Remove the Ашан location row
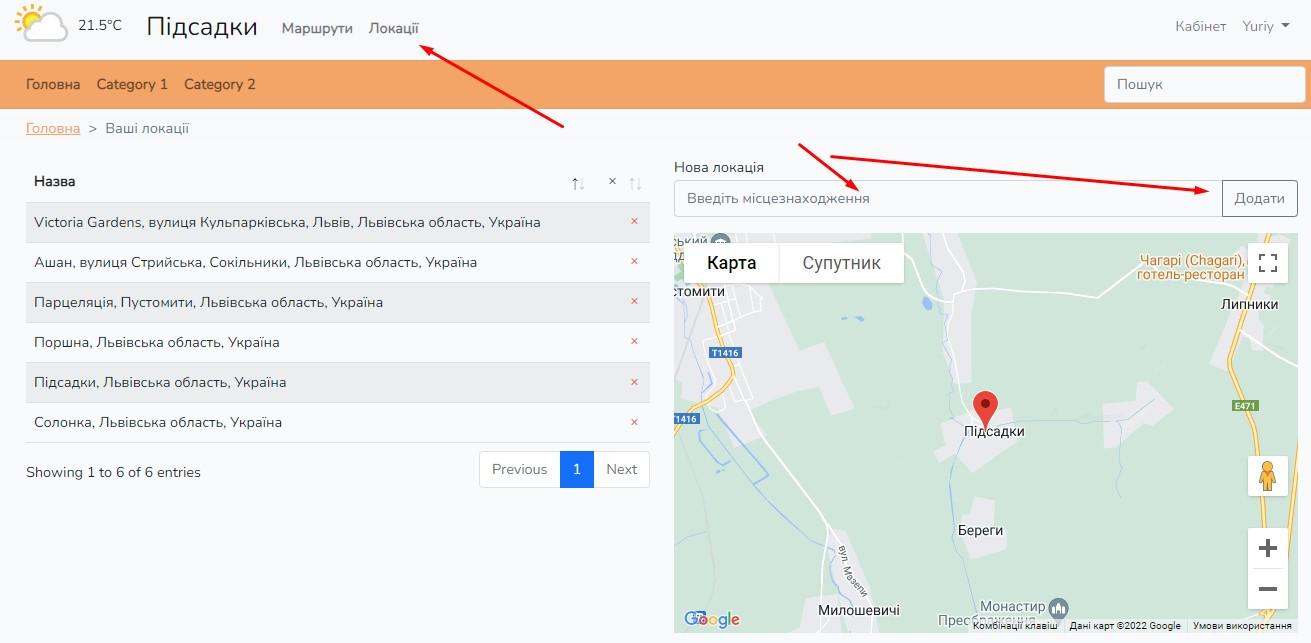Image resolution: width=1311 pixels, height=643 pixels. coord(634,261)
